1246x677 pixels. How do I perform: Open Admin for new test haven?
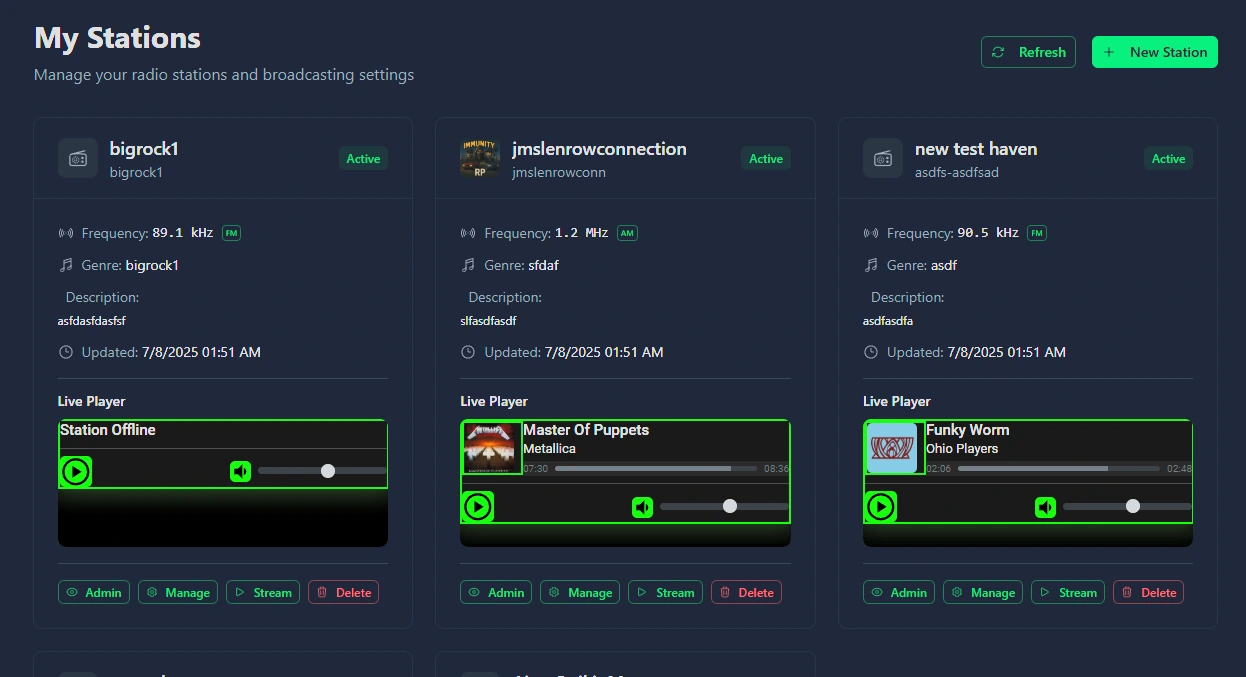click(x=899, y=592)
